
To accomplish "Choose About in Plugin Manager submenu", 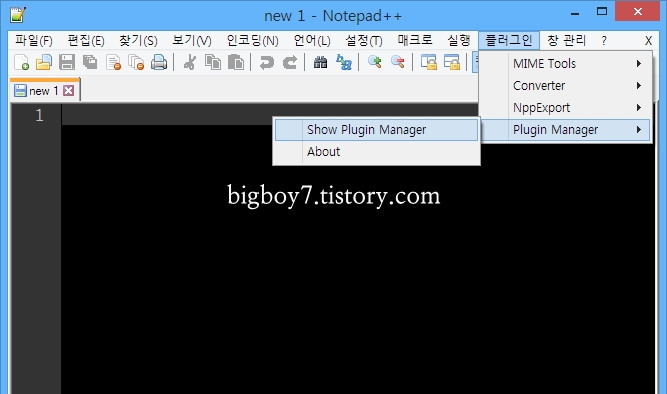I will [376, 152].
